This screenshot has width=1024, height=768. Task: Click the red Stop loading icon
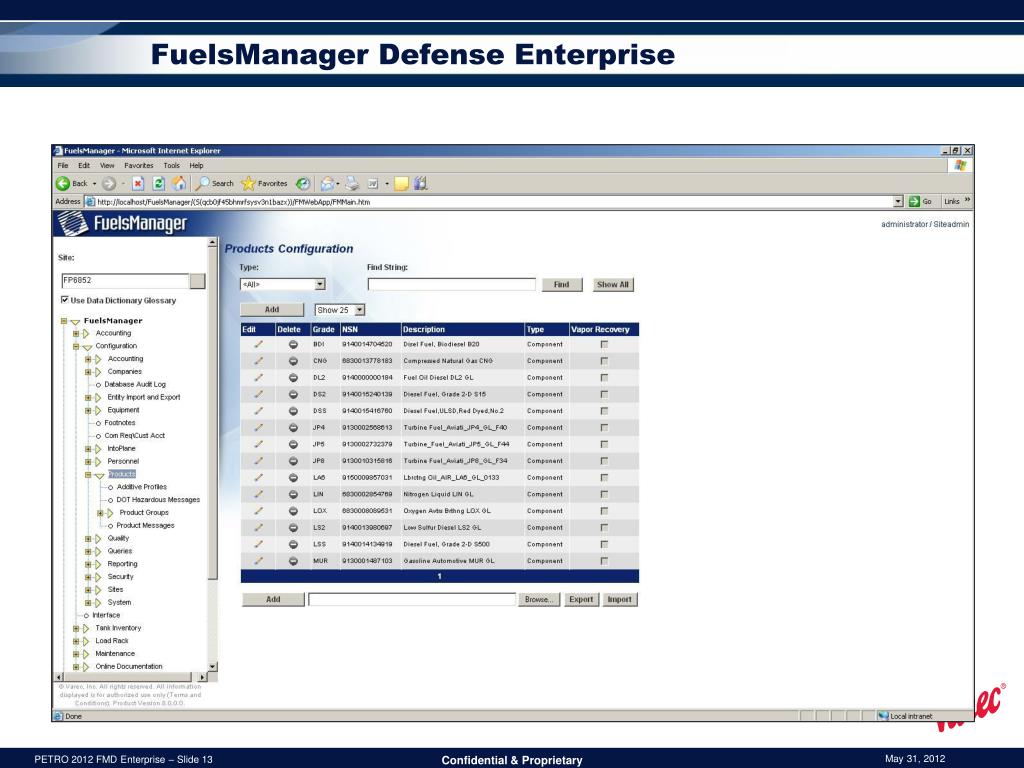pos(138,184)
